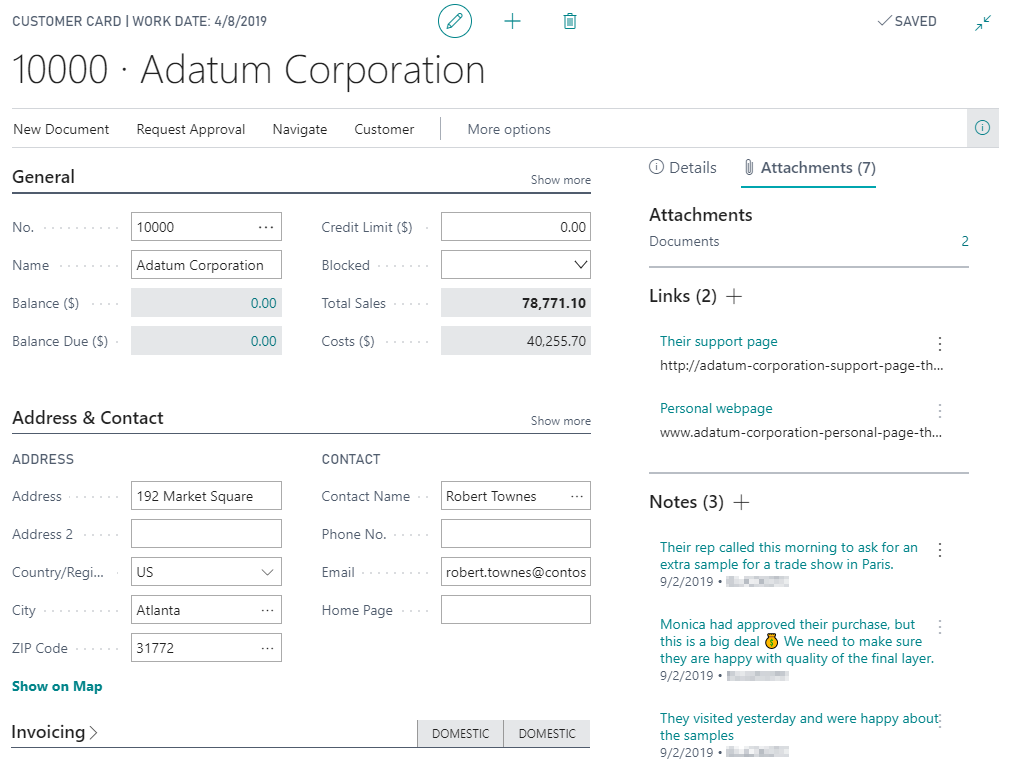Open note about Monica approved purchase
The height and width of the screenshot is (783, 1010).
coord(797,641)
